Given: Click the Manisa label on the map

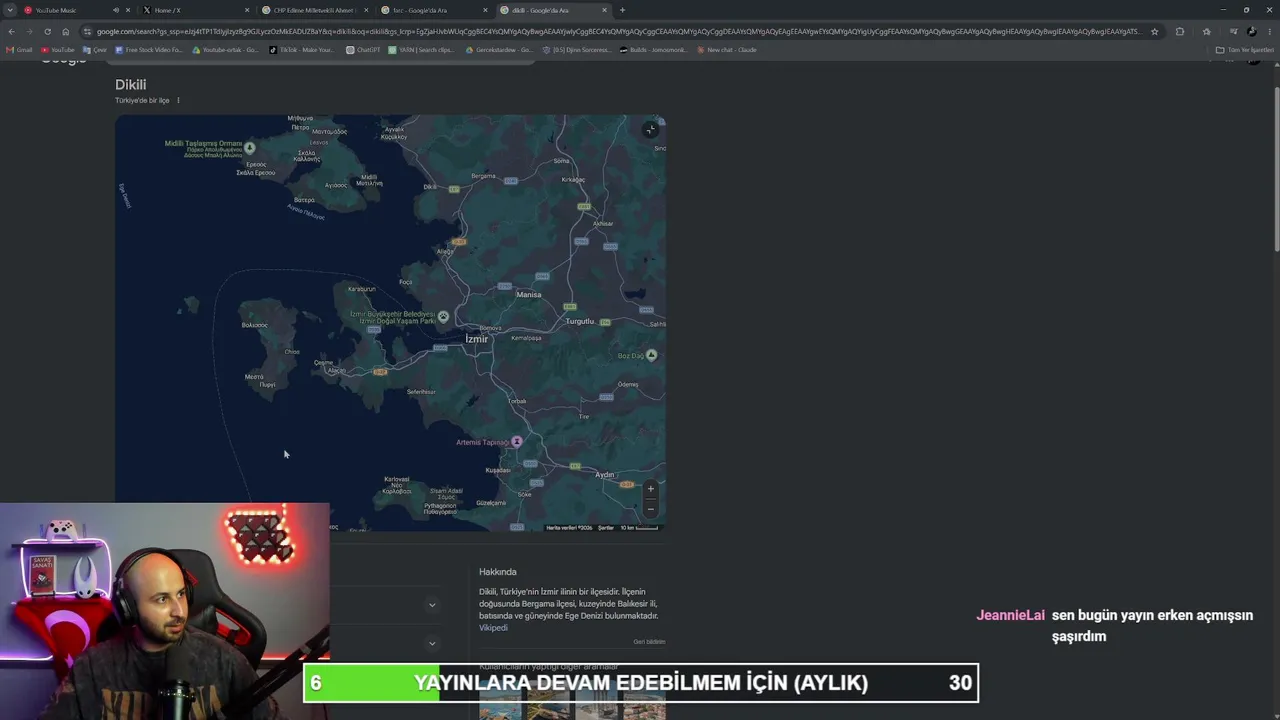Looking at the screenshot, I should [x=529, y=295].
